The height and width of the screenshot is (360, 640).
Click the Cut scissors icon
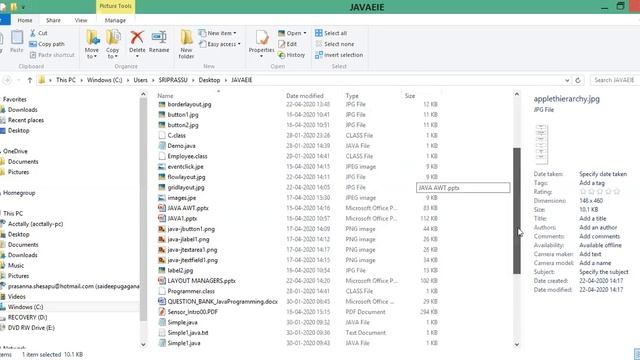pos(33,33)
